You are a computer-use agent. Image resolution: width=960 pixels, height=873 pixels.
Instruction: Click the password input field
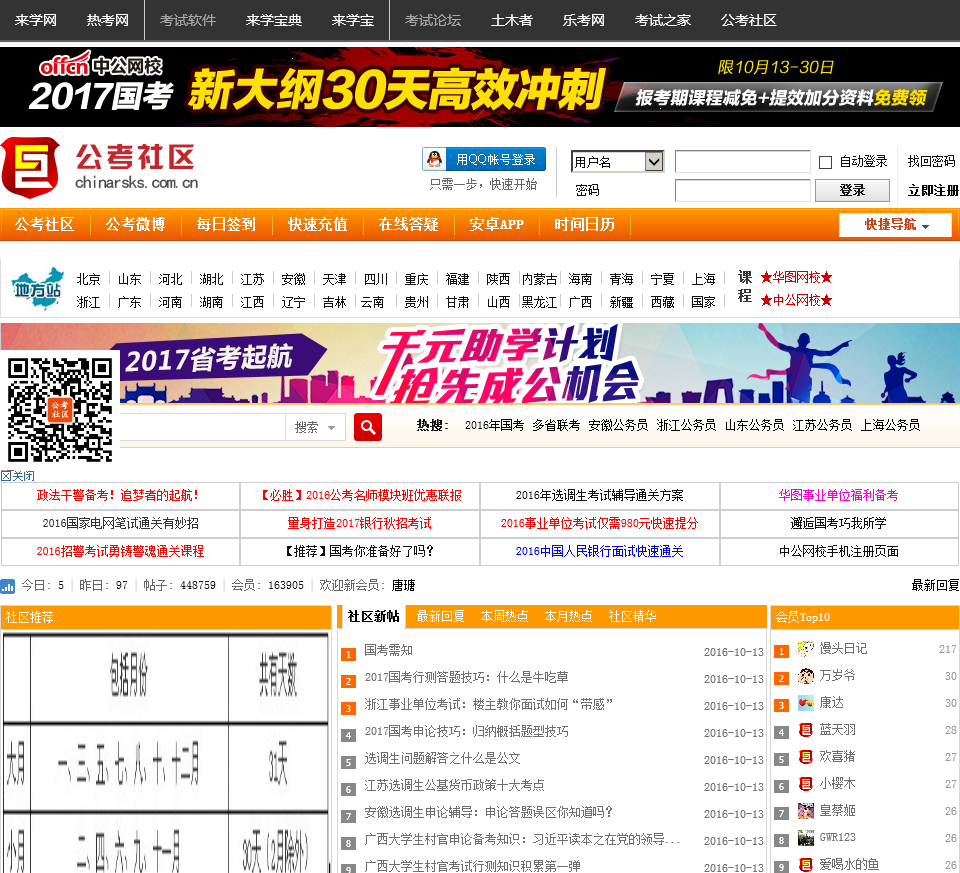coord(743,190)
